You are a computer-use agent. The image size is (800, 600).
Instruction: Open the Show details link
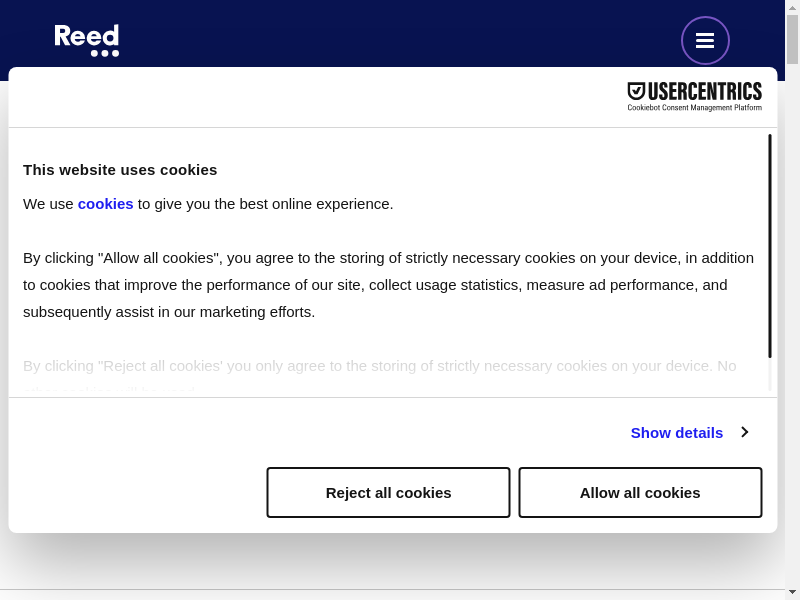tap(676, 432)
